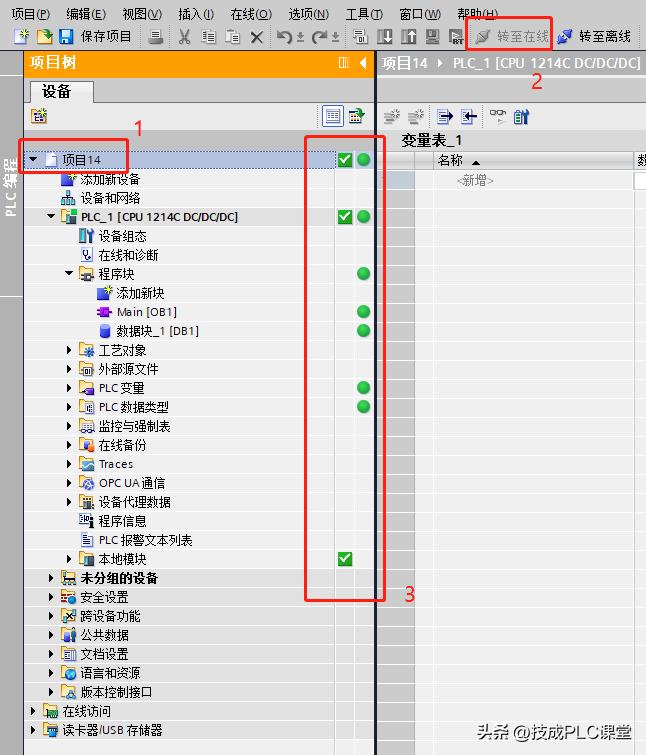Viewport: 646px width, 755px height.
Task: Click the project tree collapse-panel icon
Action: [344, 63]
